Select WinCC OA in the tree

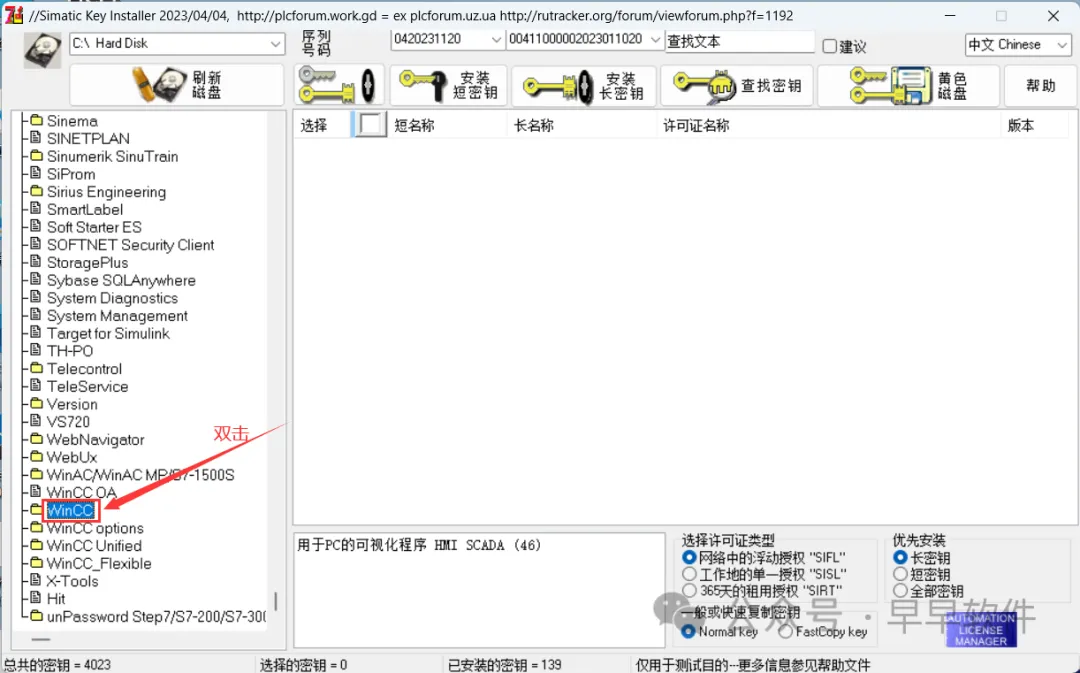[81, 493]
